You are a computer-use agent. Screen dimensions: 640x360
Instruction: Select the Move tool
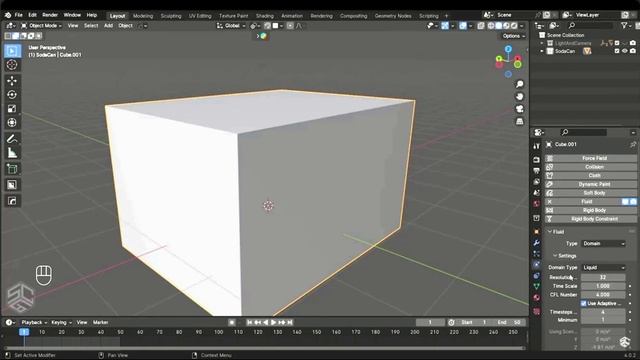(x=12, y=80)
